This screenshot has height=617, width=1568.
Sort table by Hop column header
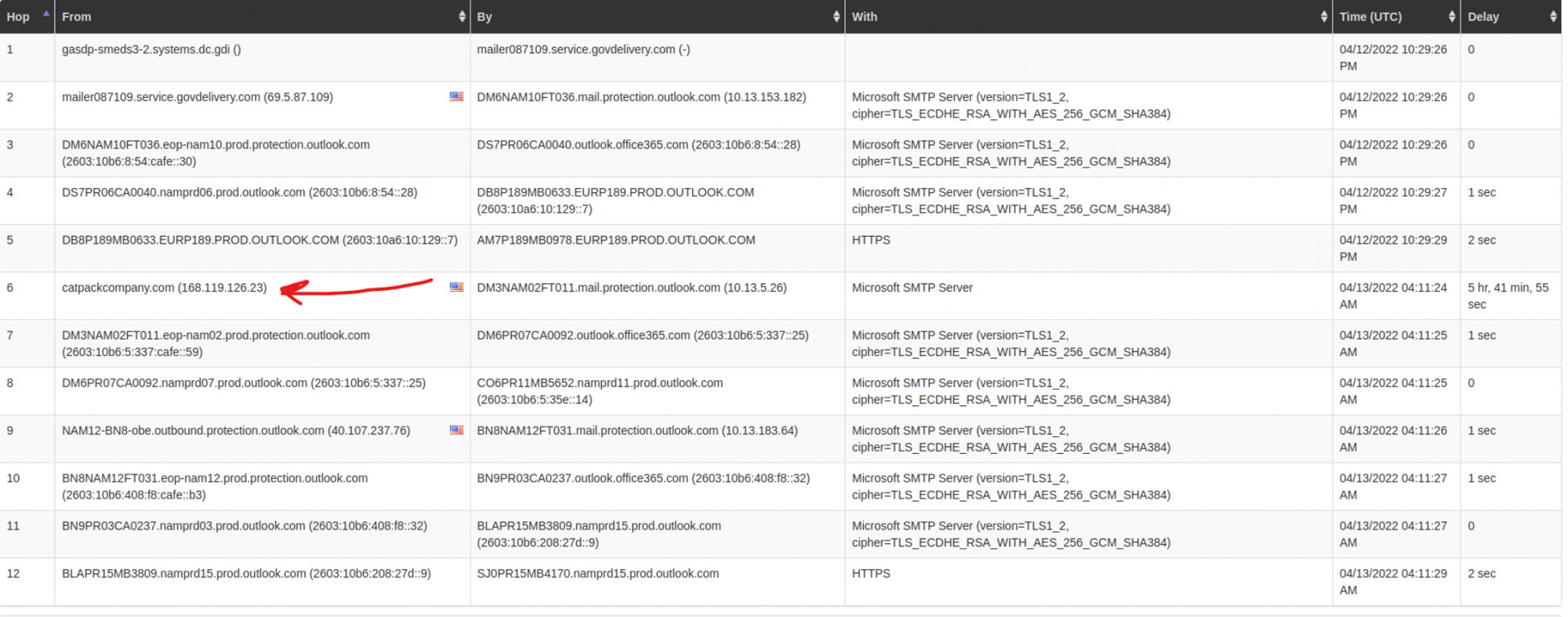click(x=18, y=16)
